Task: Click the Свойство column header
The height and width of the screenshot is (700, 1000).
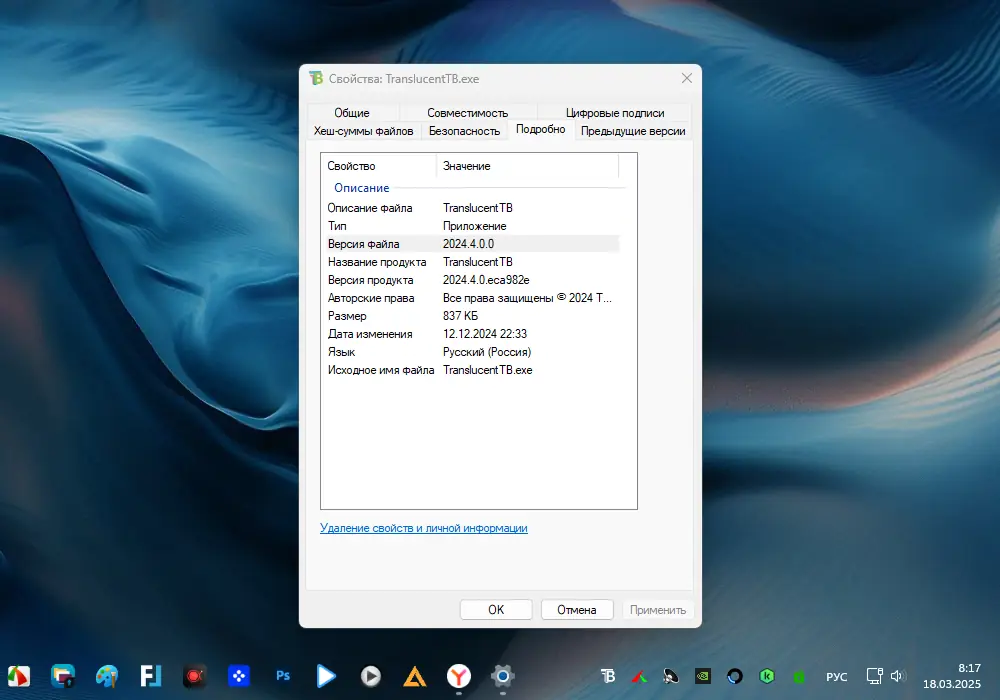Action: click(x=379, y=166)
